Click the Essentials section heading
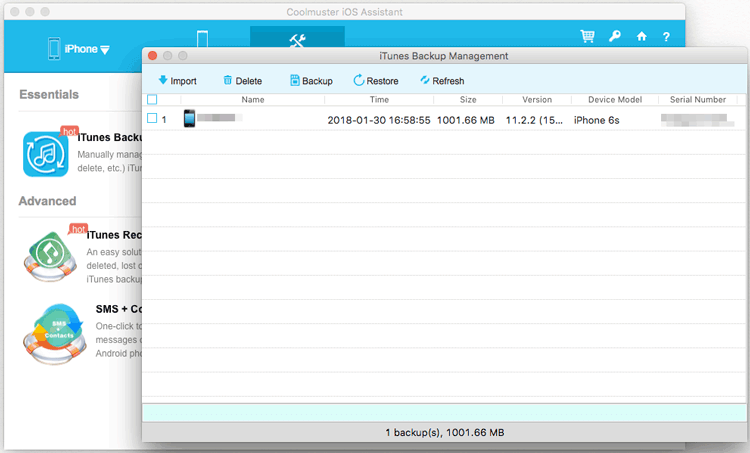750x453 pixels. tap(49, 94)
